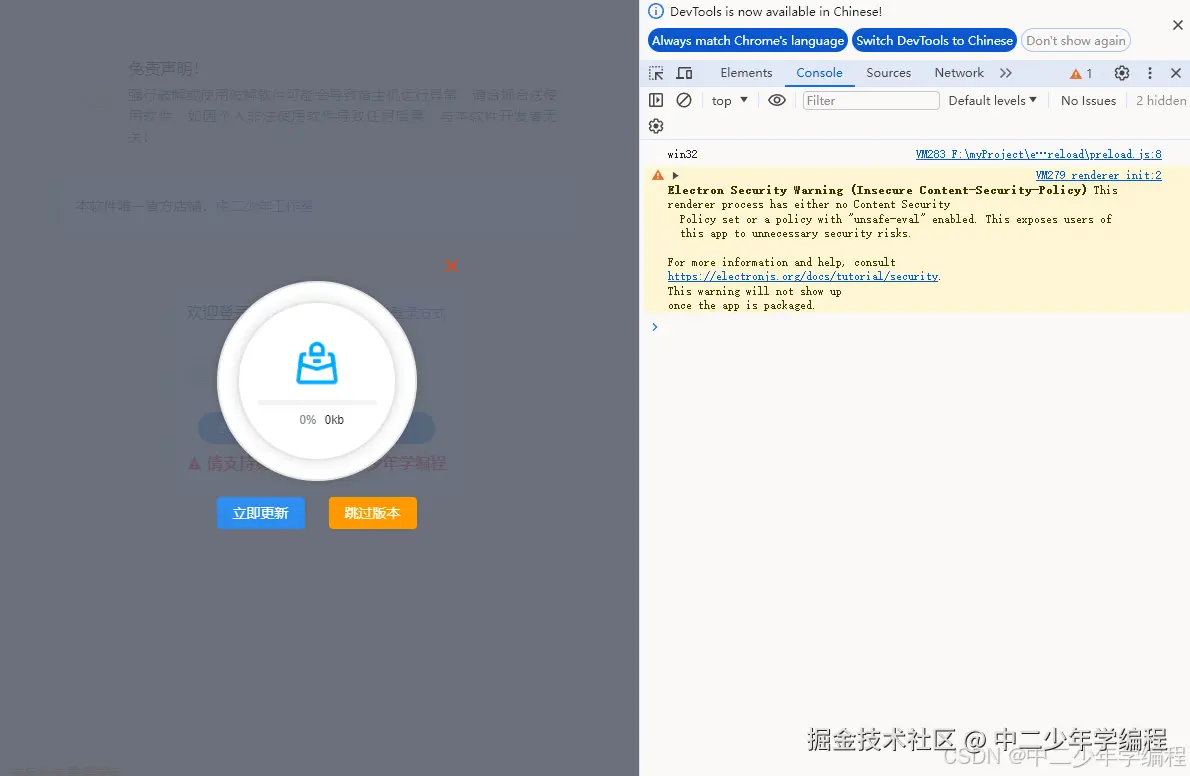Select the inspect element picker tool
This screenshot has width=1190, height=776.
657,72
